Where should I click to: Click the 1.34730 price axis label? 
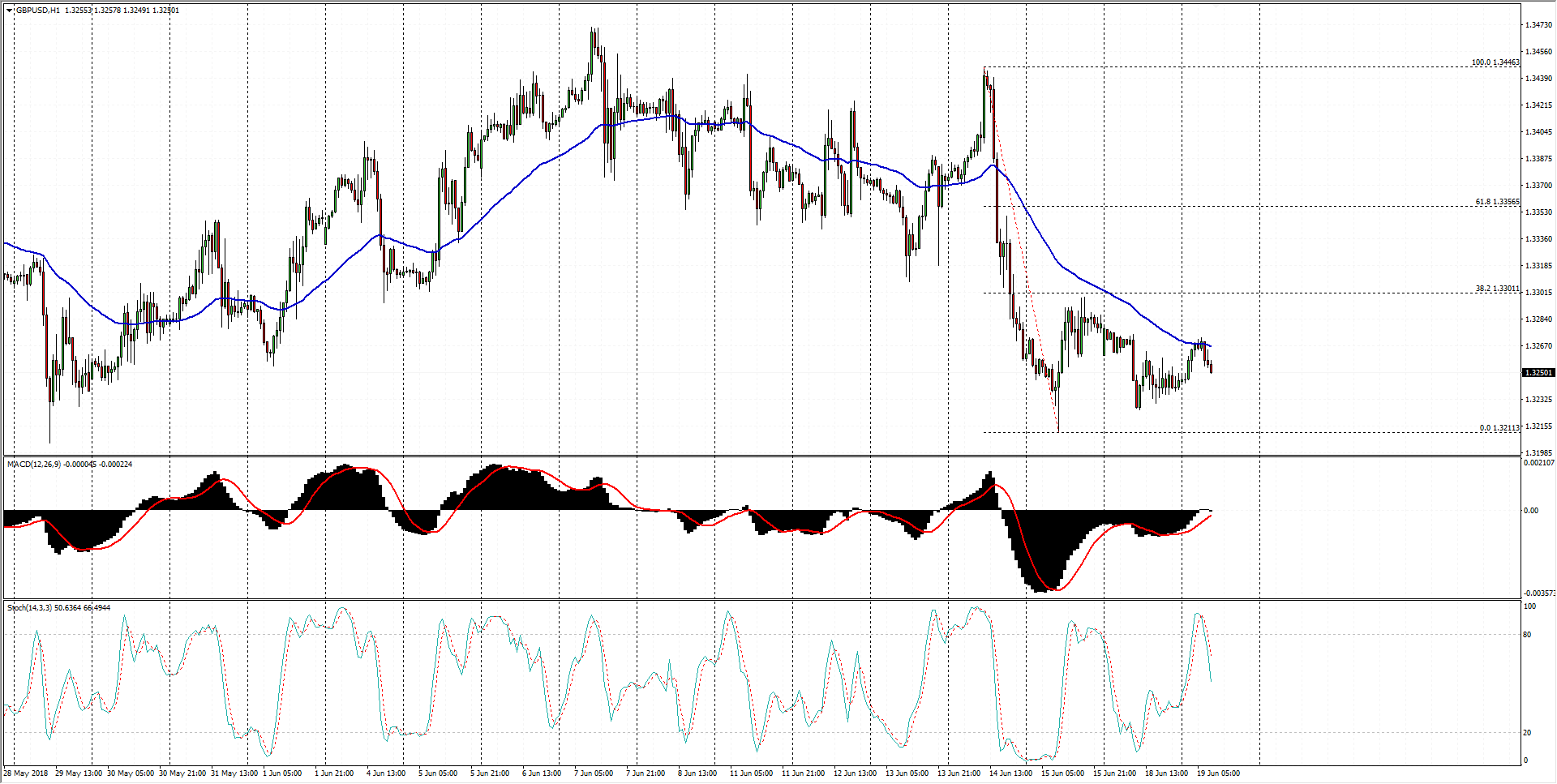1538,25
